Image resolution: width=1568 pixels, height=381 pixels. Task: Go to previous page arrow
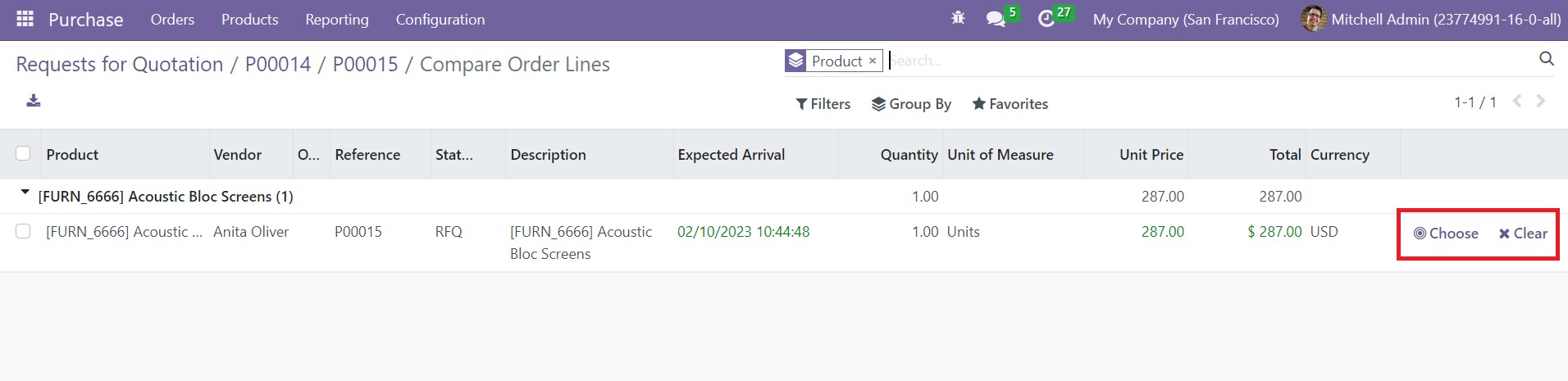coord(1517,102)
